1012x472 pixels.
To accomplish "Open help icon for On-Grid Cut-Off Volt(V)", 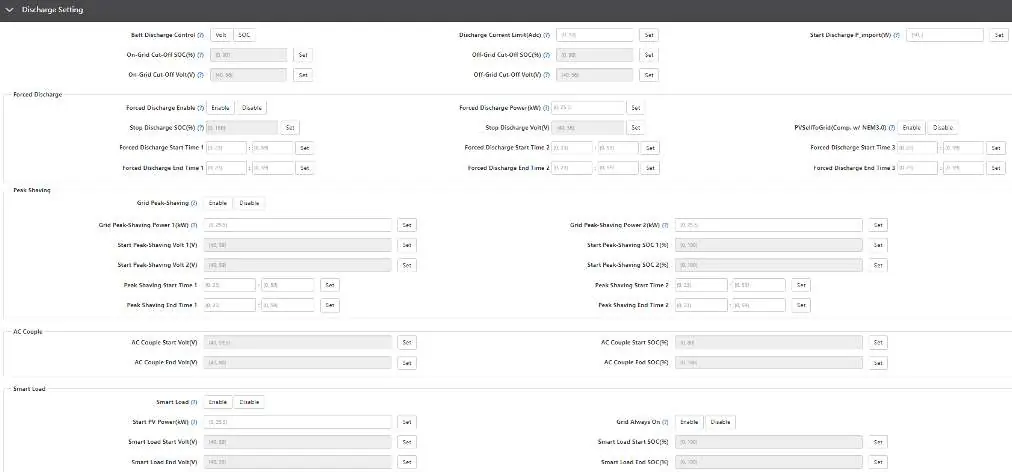I will coord(200,76).
